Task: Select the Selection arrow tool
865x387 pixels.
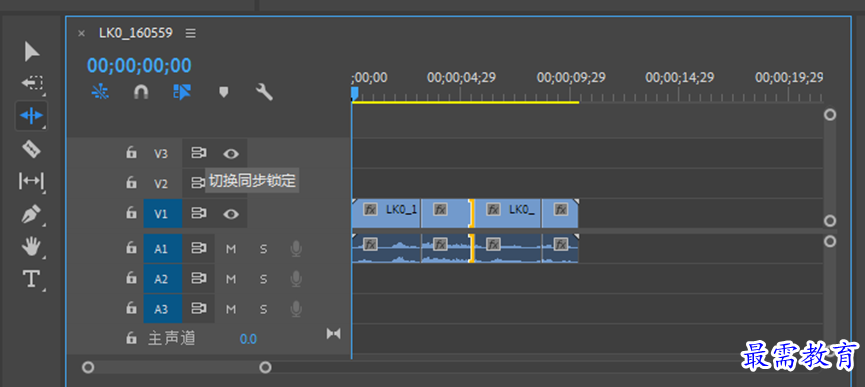Action: coord(31,52)
